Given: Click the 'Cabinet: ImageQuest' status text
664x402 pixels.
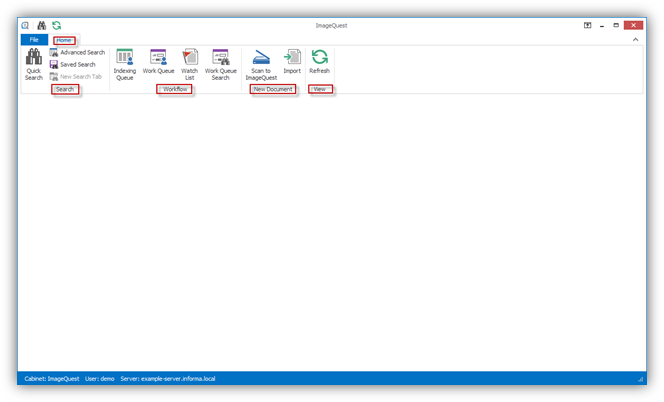Looking at the screenshot, I should (52, 379).
